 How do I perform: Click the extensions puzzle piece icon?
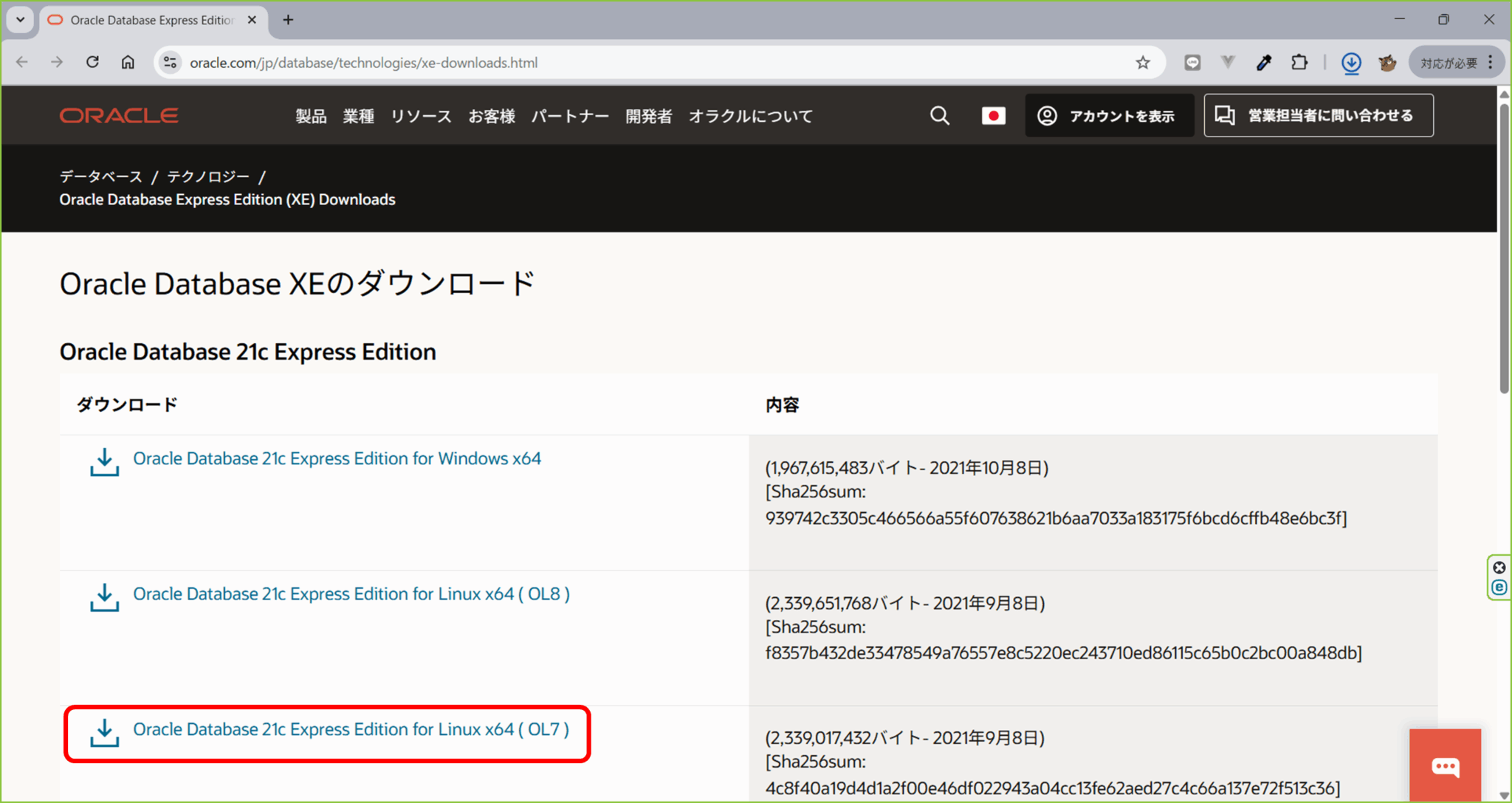tap(1300, 63)
